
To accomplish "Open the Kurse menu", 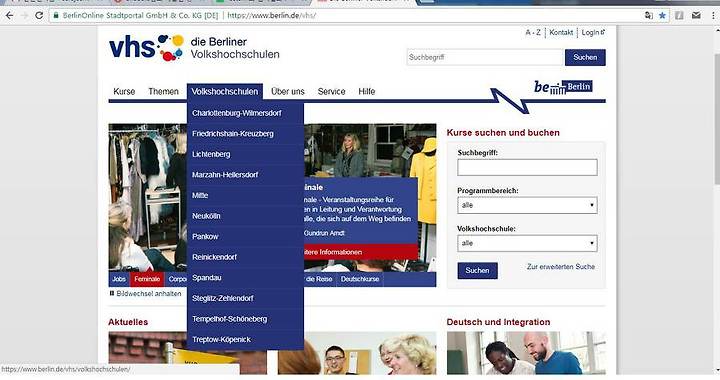I will [x=124, y=91].
